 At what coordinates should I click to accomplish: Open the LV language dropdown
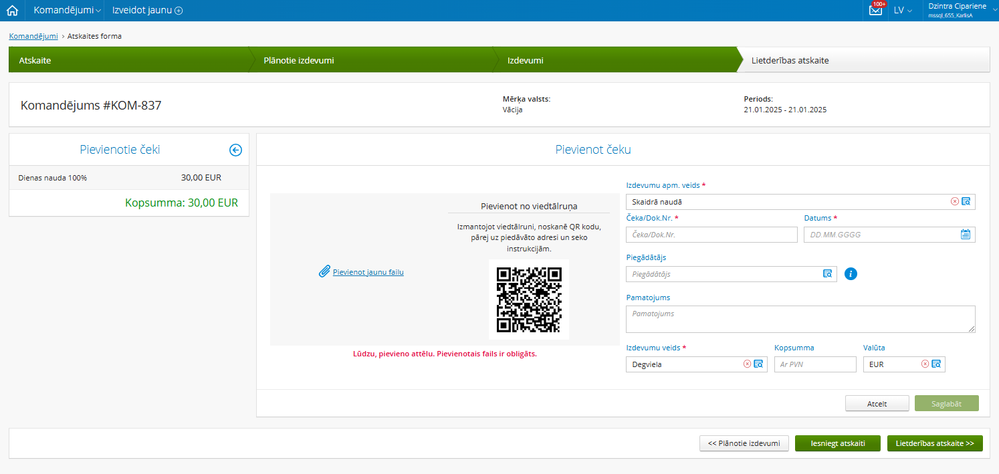[x=903, y=10]
